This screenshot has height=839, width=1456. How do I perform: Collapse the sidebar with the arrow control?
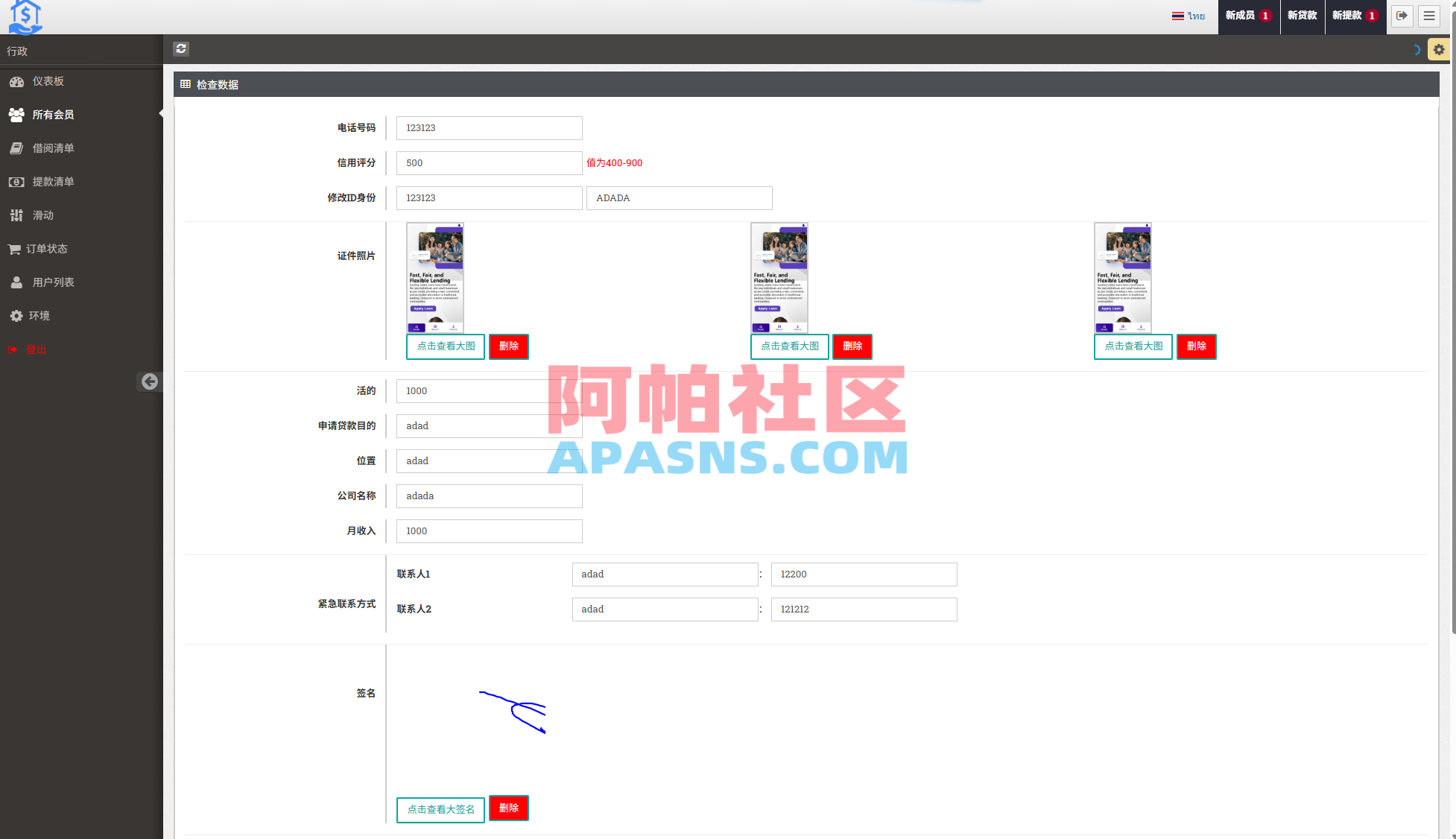(x=150, y=381)
